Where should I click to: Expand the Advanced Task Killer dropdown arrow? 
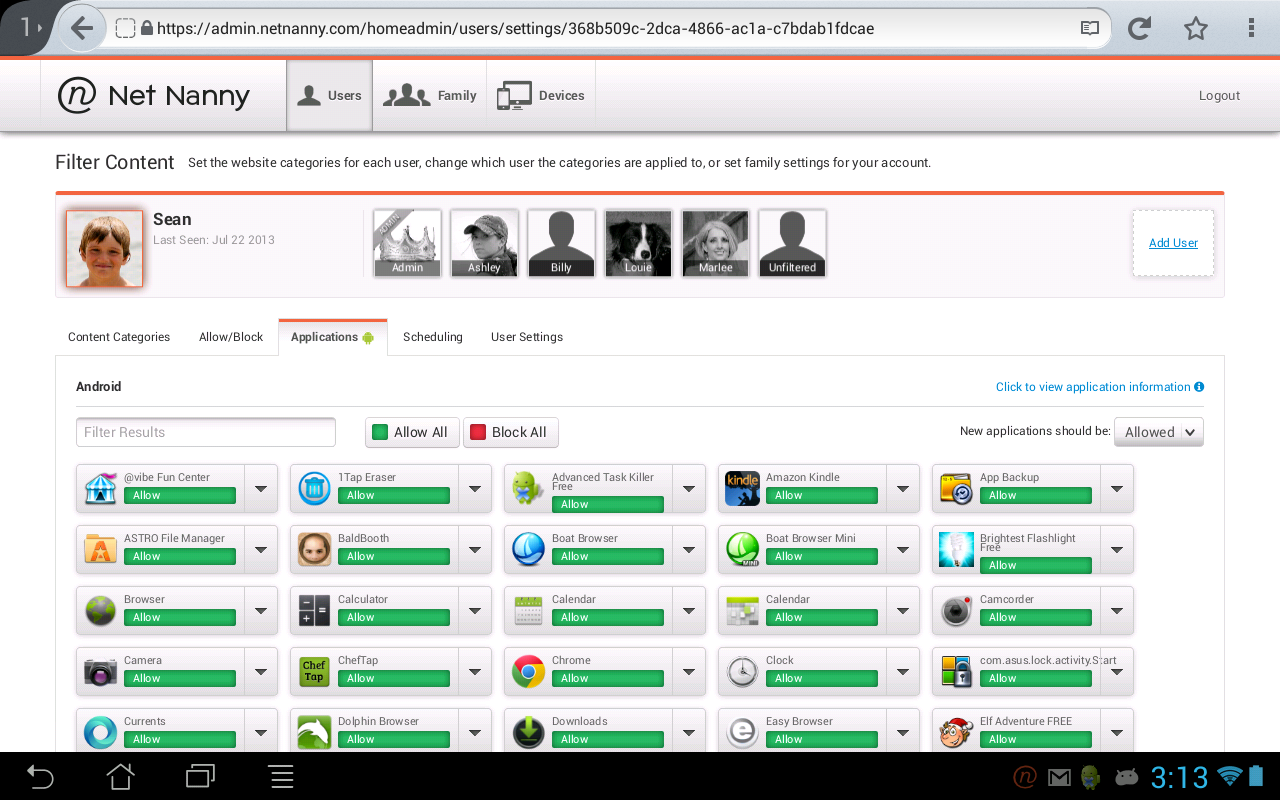click(689, 489)
